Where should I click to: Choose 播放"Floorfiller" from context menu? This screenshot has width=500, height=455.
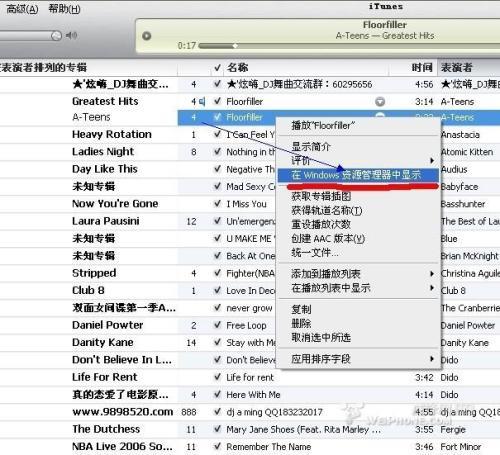tap(358, 126)
